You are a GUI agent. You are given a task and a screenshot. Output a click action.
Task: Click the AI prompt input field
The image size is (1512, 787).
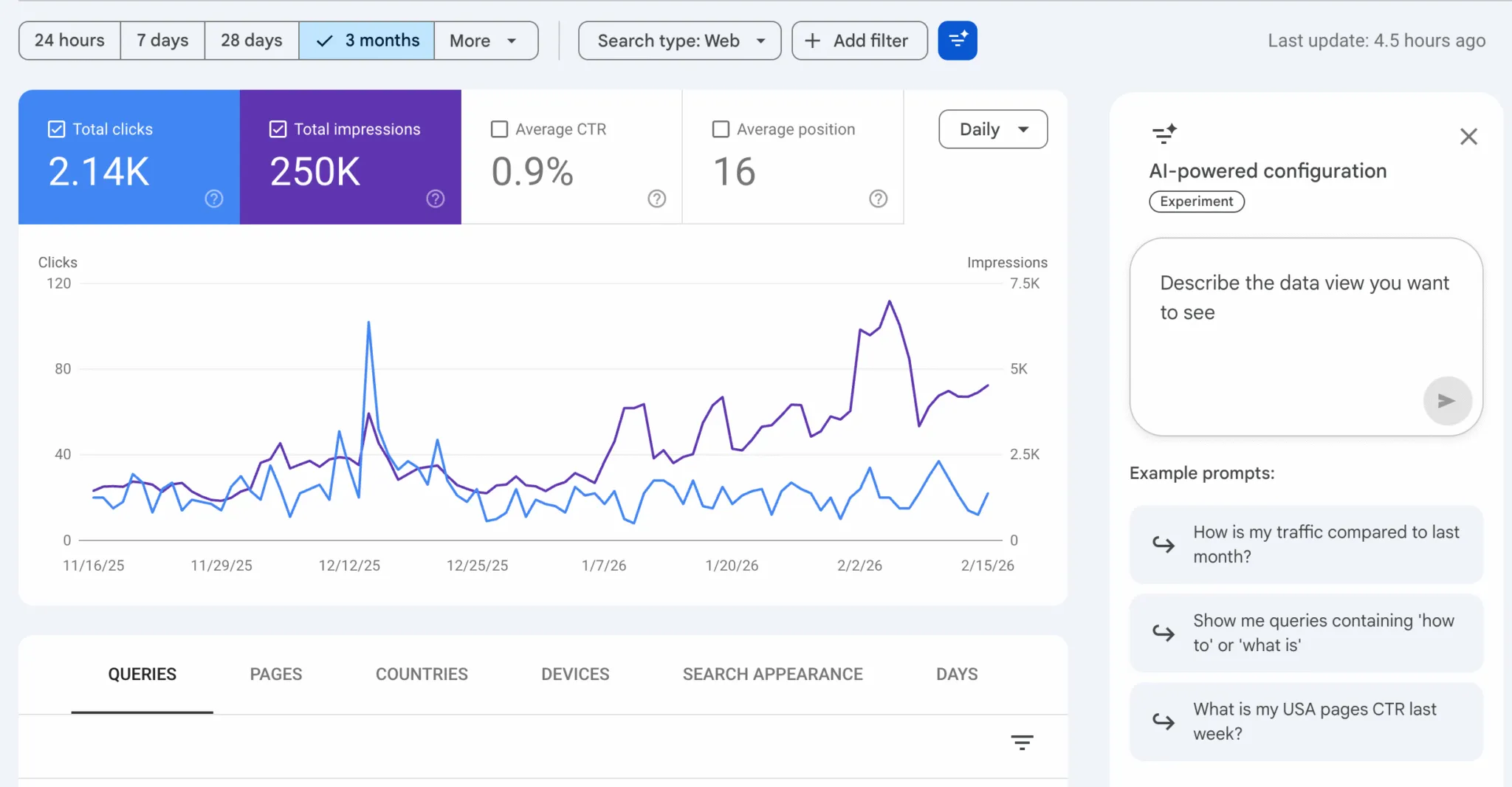(x=1305, y=317)
